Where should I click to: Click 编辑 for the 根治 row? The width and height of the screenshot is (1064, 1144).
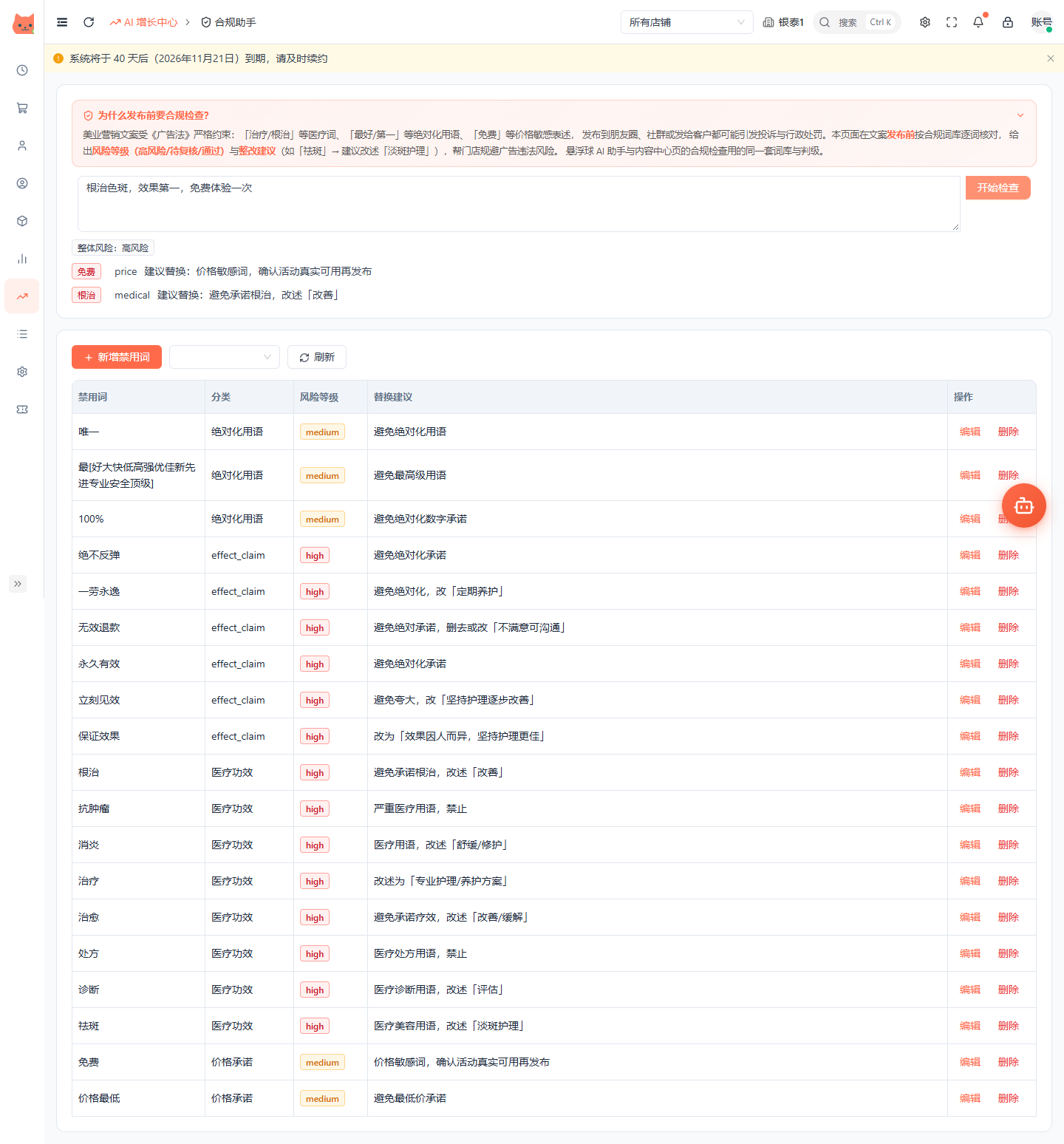[970, 772]
